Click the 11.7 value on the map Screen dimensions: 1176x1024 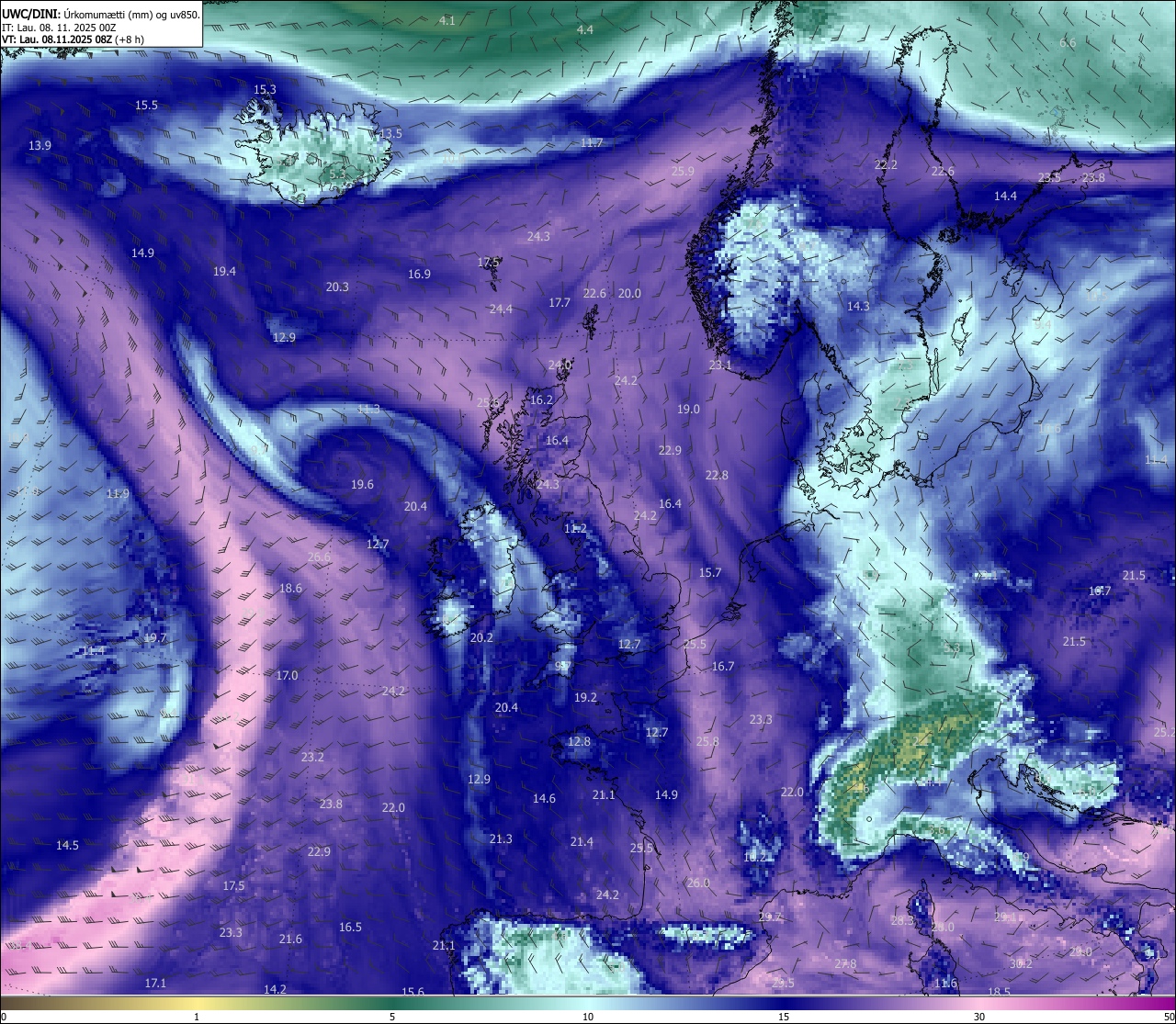(x=592, y=143)
